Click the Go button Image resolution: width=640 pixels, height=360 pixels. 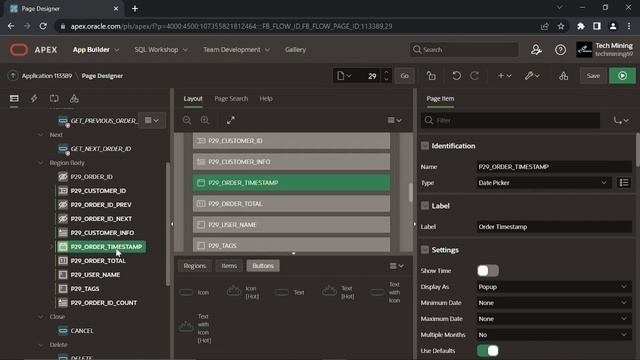tap(404, 76)
